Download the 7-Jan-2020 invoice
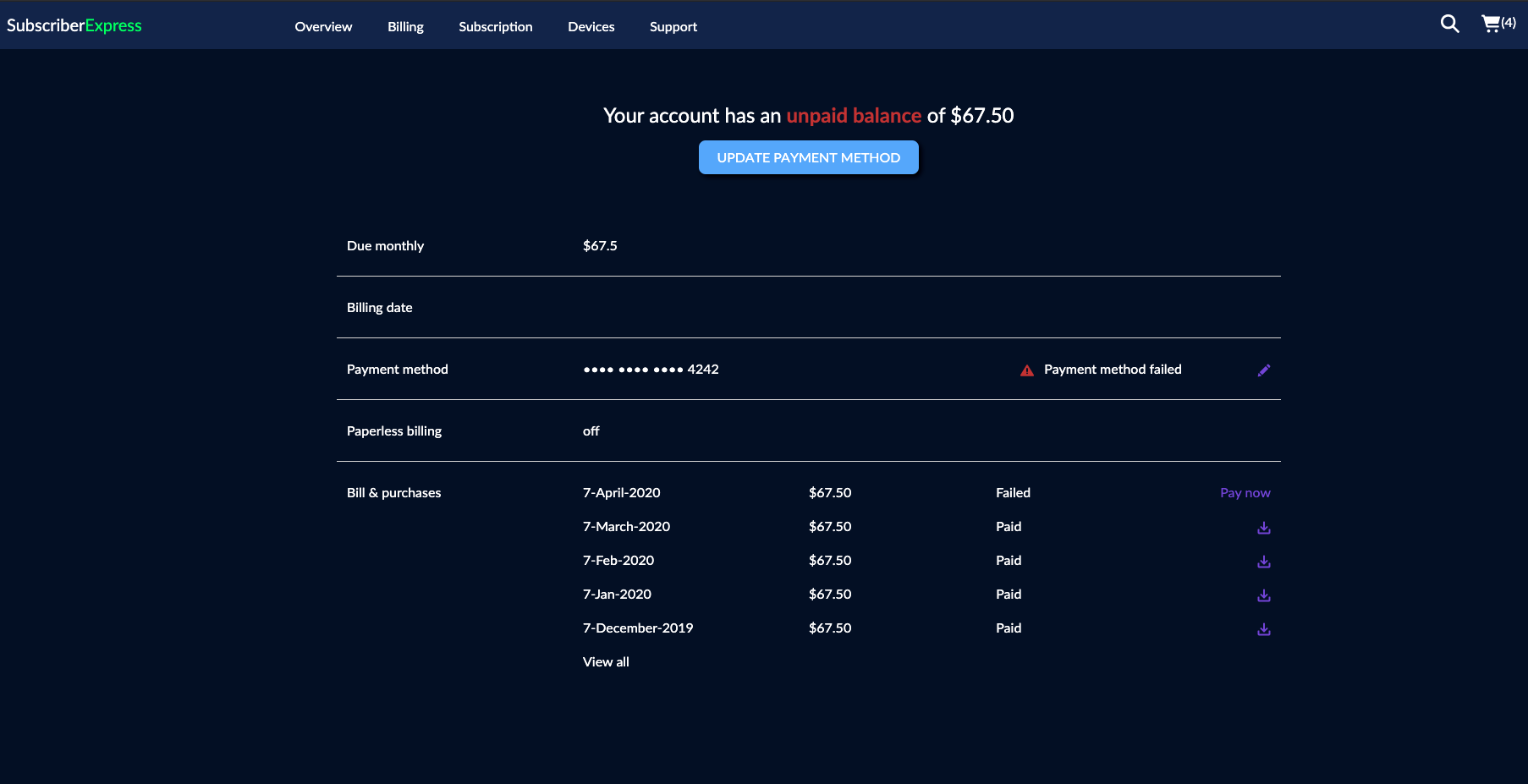This screenshot has width=1528, height=784. (1264, 595)
